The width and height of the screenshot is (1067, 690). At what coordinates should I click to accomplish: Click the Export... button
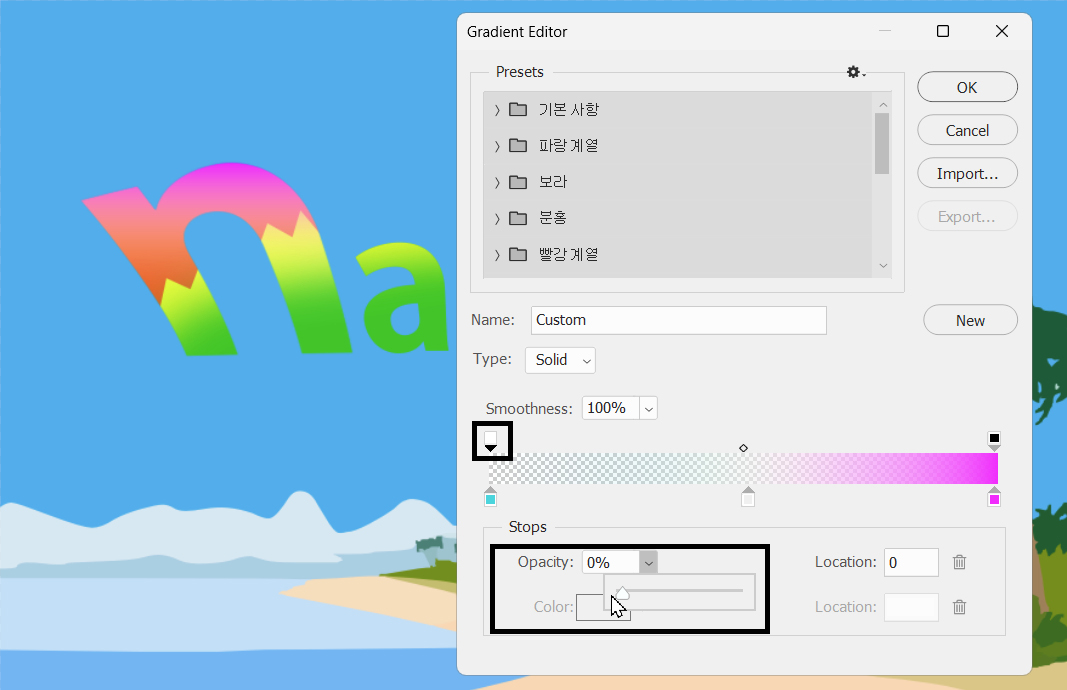pyautogui.click(x=967, y=216)
